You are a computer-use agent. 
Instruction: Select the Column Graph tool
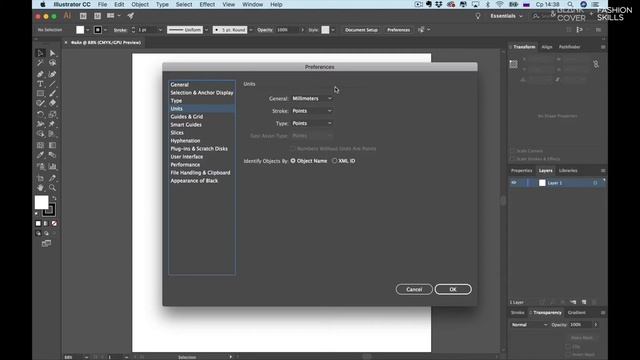53,167
